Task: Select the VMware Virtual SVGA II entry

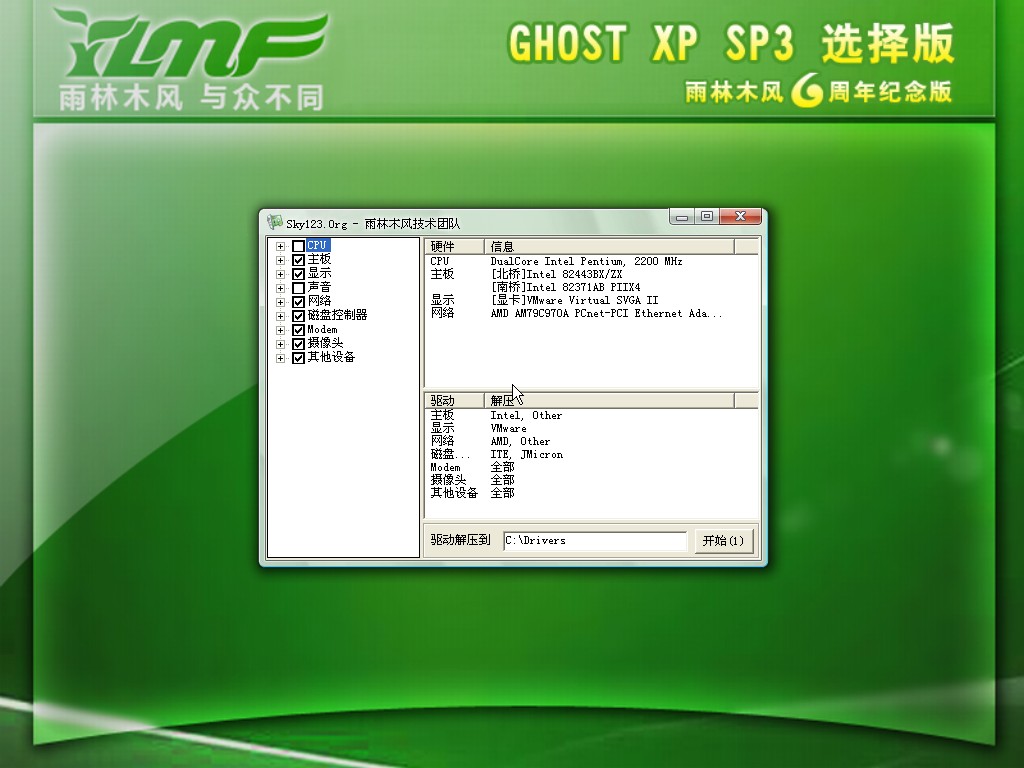Action: click(x=575, y=300)
